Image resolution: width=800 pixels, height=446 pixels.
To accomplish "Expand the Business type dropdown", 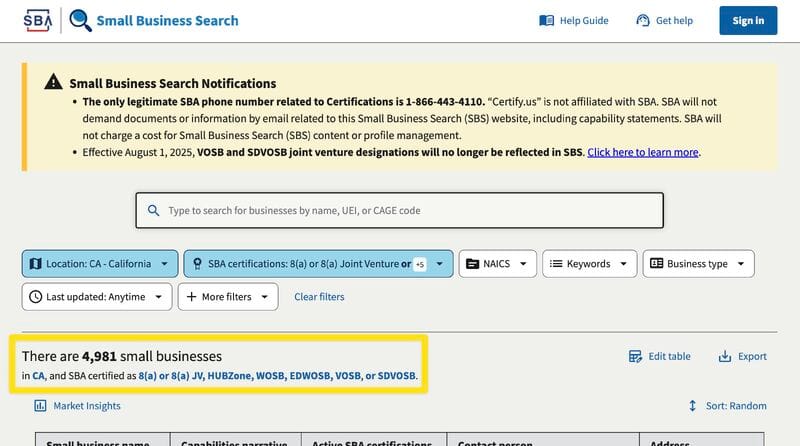I will pyautogui.click(x=697, y=264).
